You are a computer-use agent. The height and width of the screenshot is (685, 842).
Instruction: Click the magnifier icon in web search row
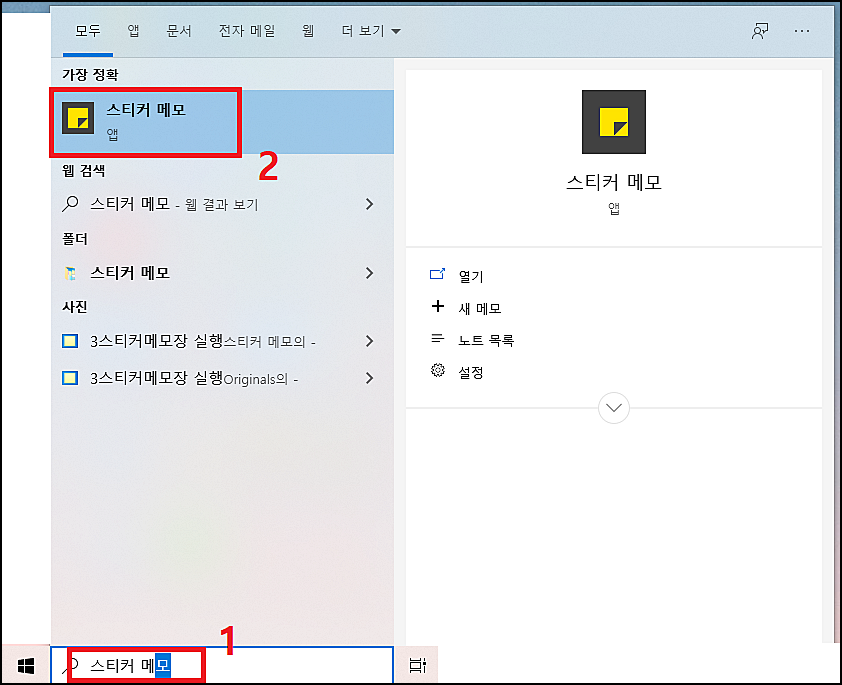click(70, 204)
